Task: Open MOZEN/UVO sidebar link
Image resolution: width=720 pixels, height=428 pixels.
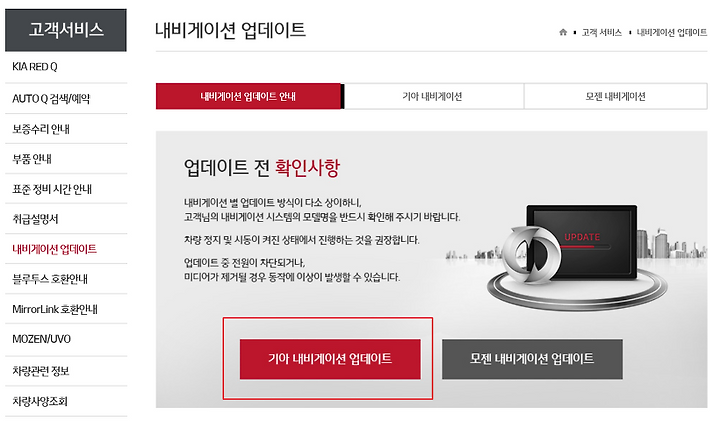Action: click(66, 339)
